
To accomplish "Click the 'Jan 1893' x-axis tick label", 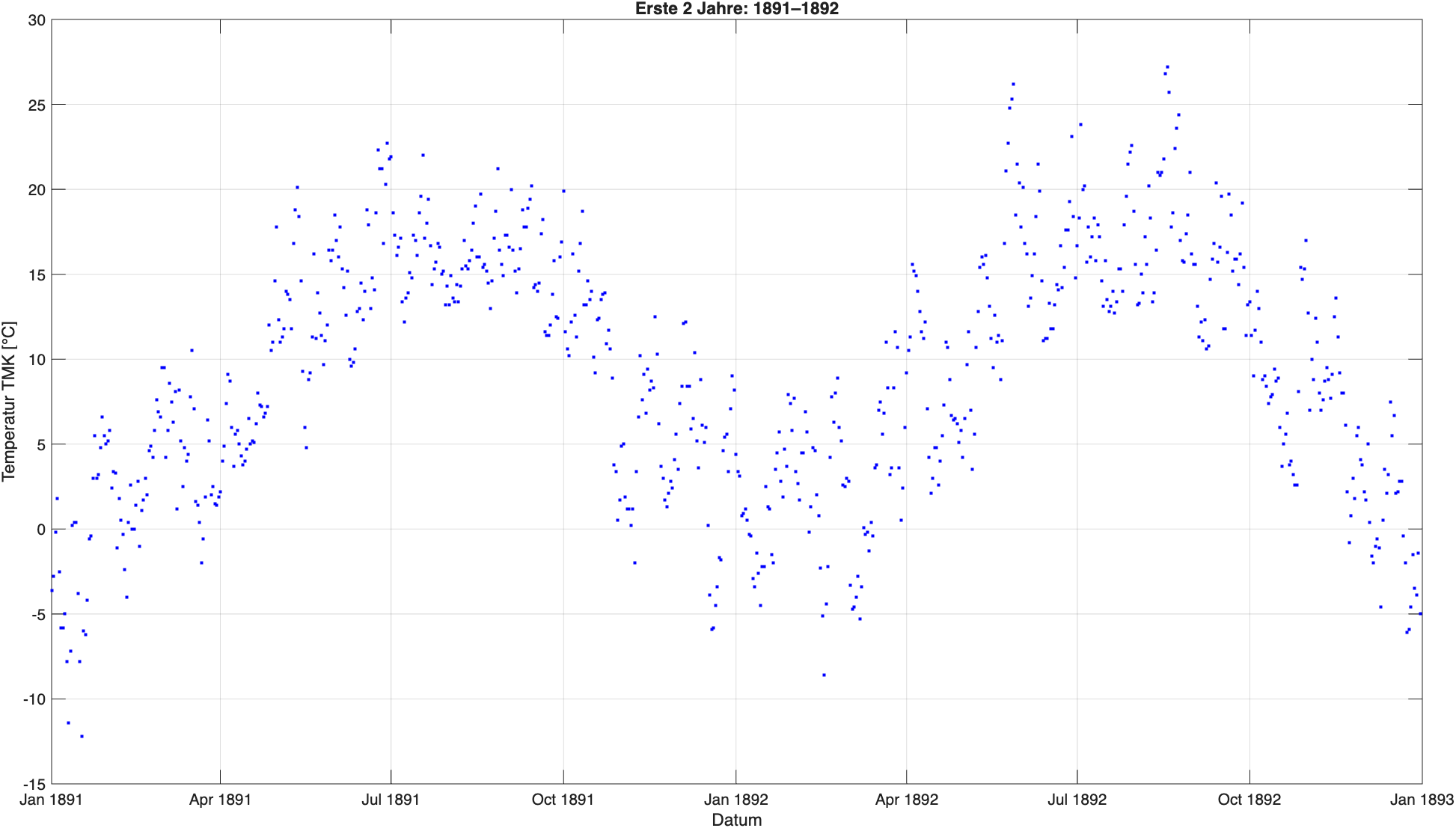I will 1421,800.
